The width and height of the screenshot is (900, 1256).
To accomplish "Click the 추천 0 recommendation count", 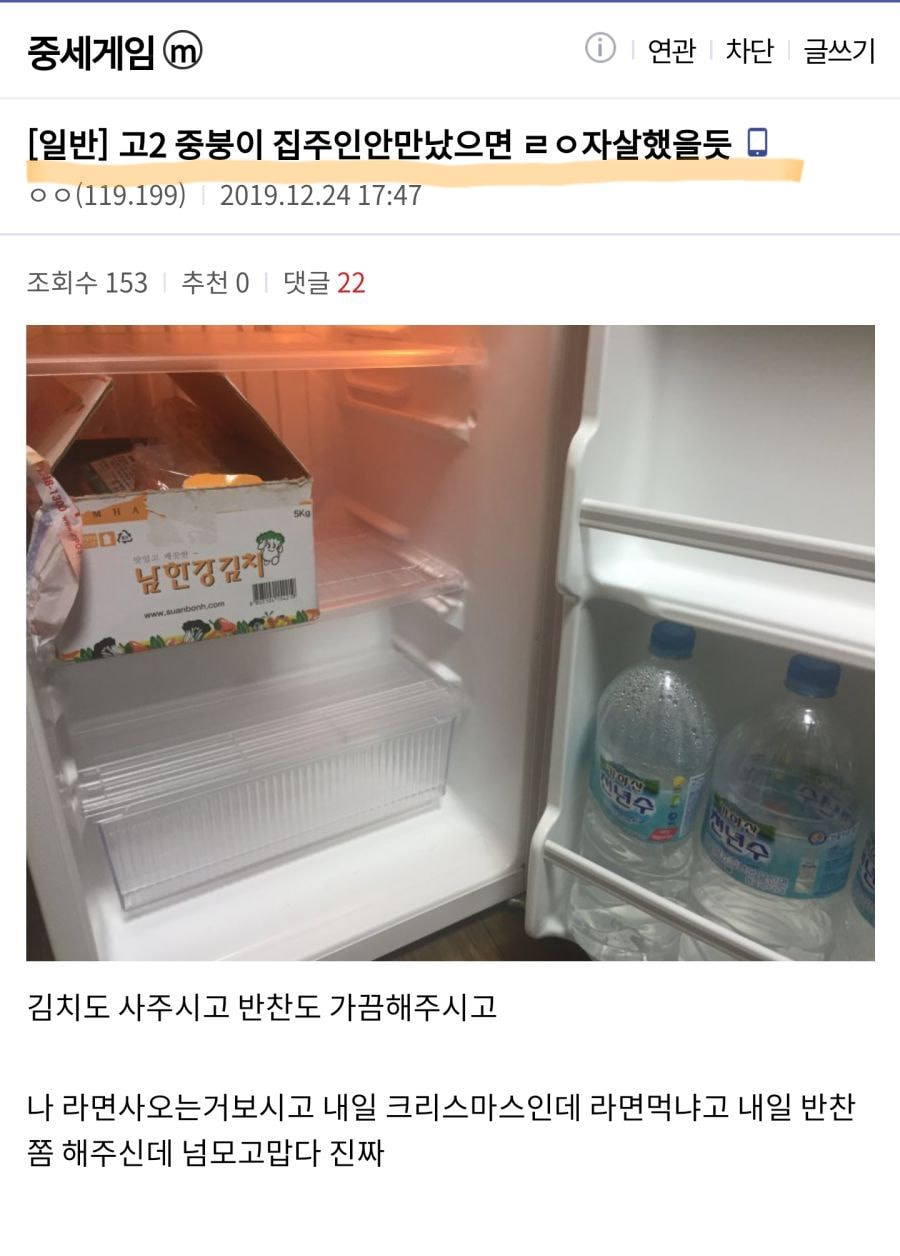I will pos(215,283).
